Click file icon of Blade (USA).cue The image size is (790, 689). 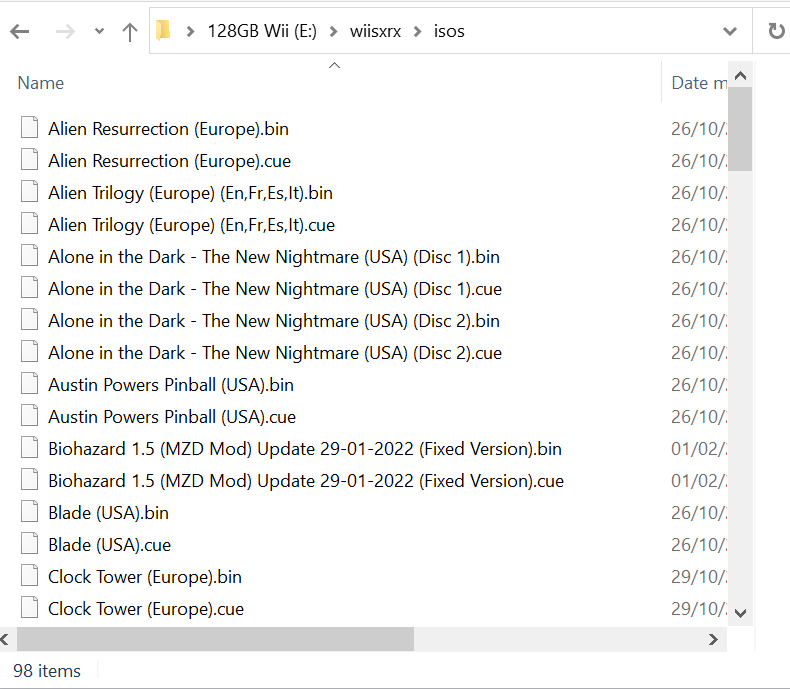29,542
